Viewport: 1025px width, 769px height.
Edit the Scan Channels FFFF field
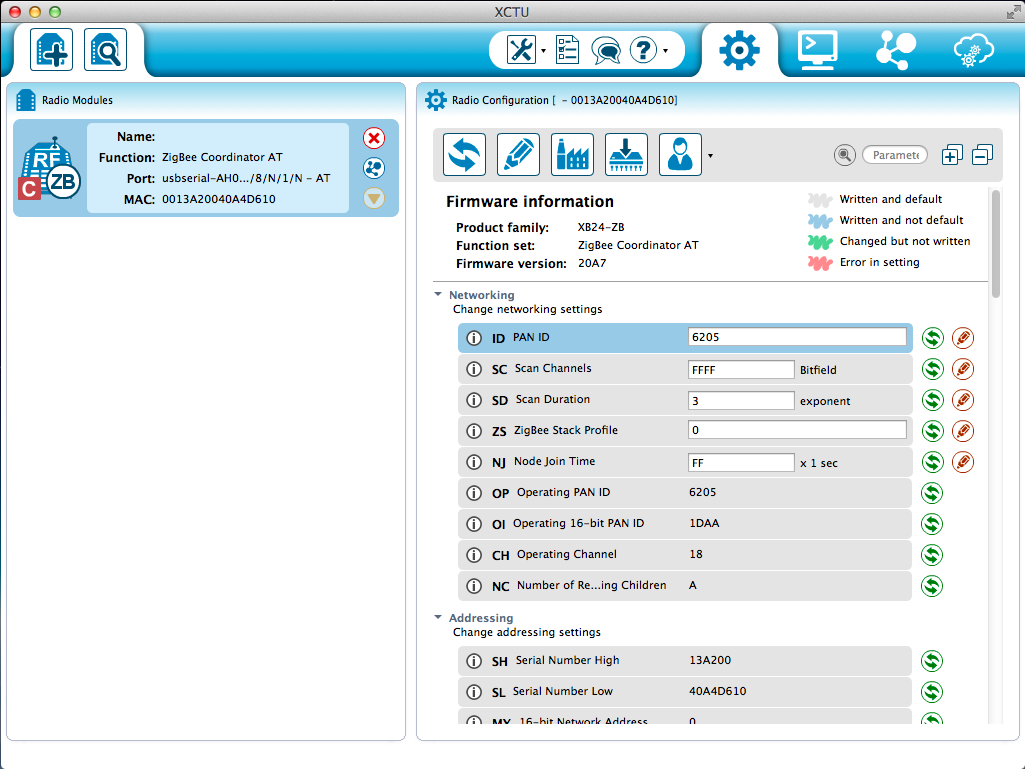(x=741, y=369)
